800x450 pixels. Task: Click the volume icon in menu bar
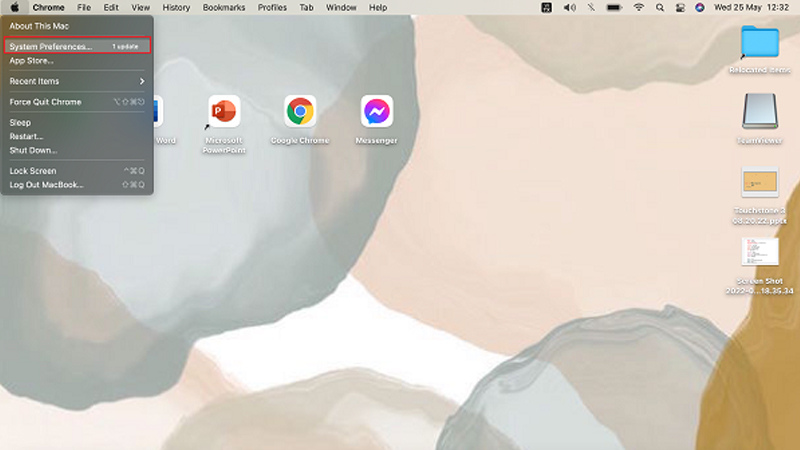pos(569,8)
